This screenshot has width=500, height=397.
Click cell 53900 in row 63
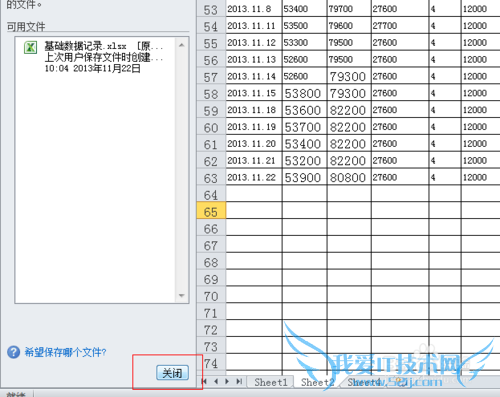point(304,177)
